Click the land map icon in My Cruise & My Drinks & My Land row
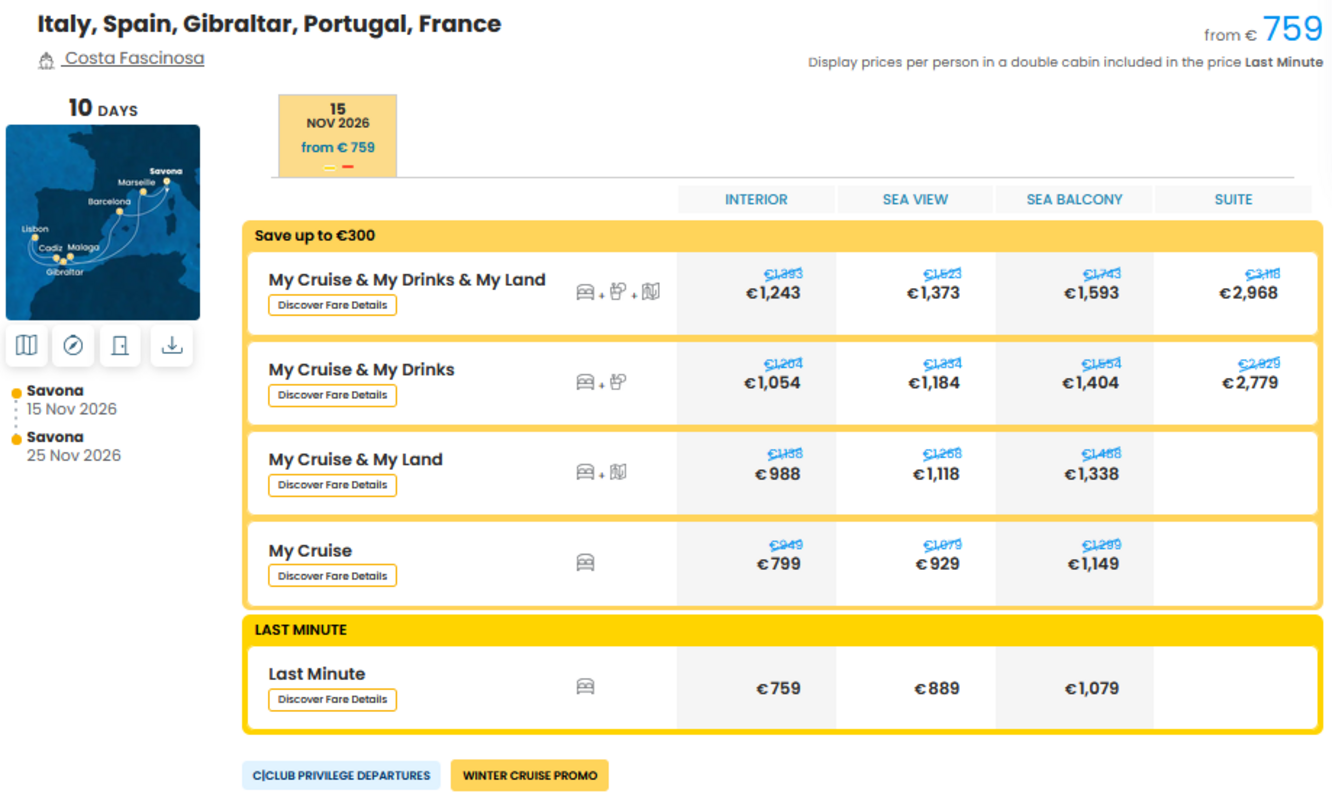This screenshot has height=800, width=1332. (x=651, y=291)
